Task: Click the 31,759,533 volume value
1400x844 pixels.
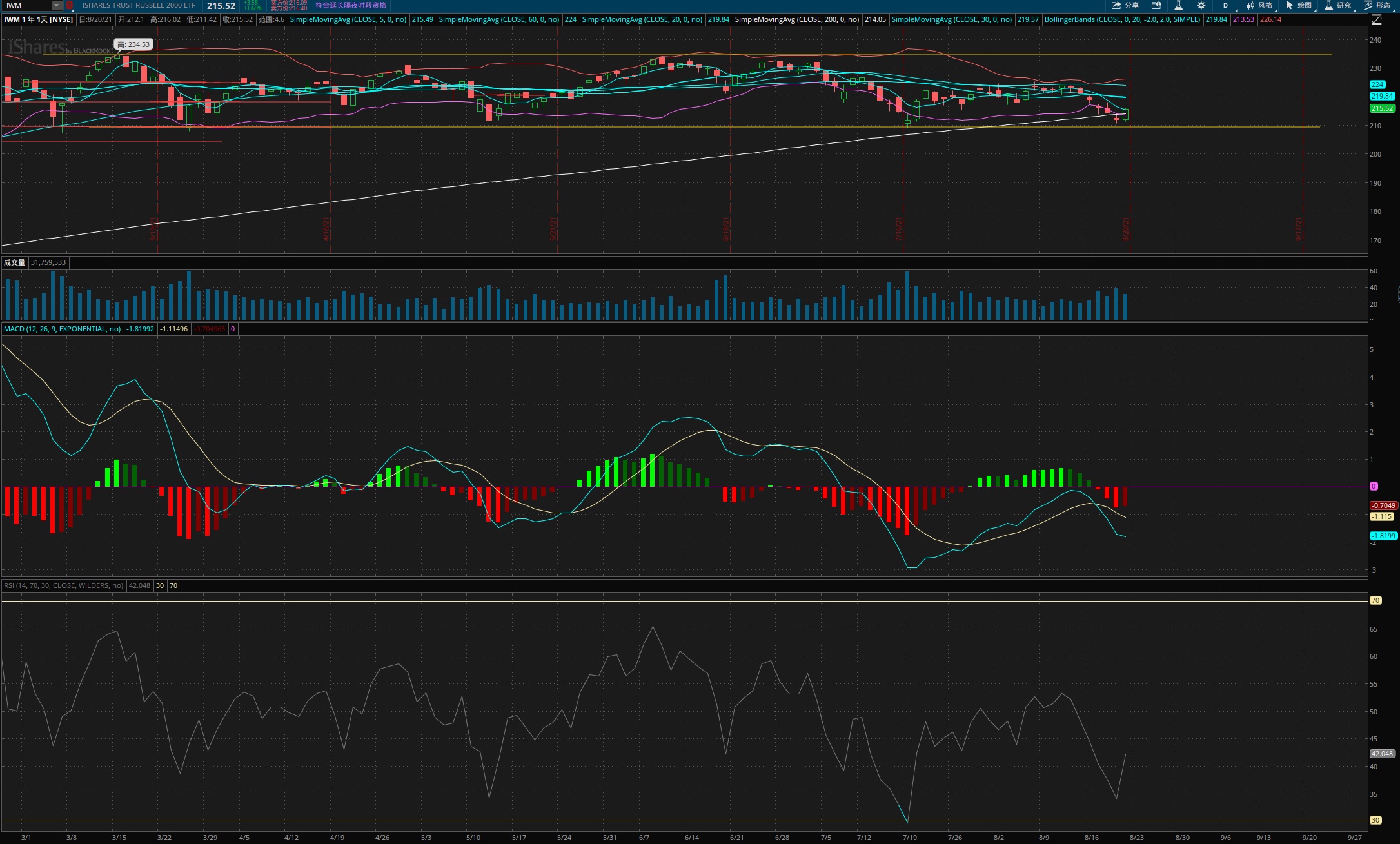Action: (x=48, y=262)
